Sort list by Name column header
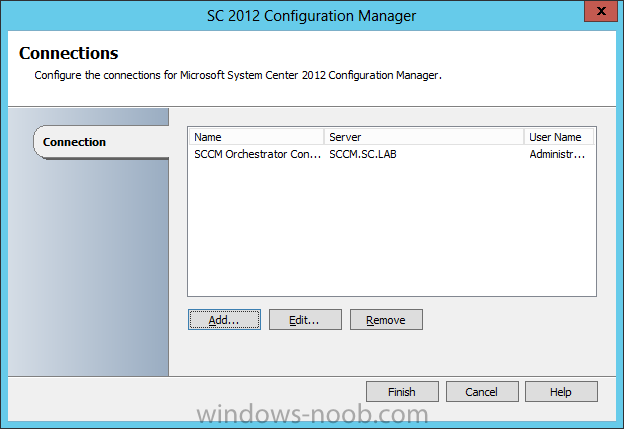Image resolution: width=624 pixels, height=429 pixels. pos(256,137)
